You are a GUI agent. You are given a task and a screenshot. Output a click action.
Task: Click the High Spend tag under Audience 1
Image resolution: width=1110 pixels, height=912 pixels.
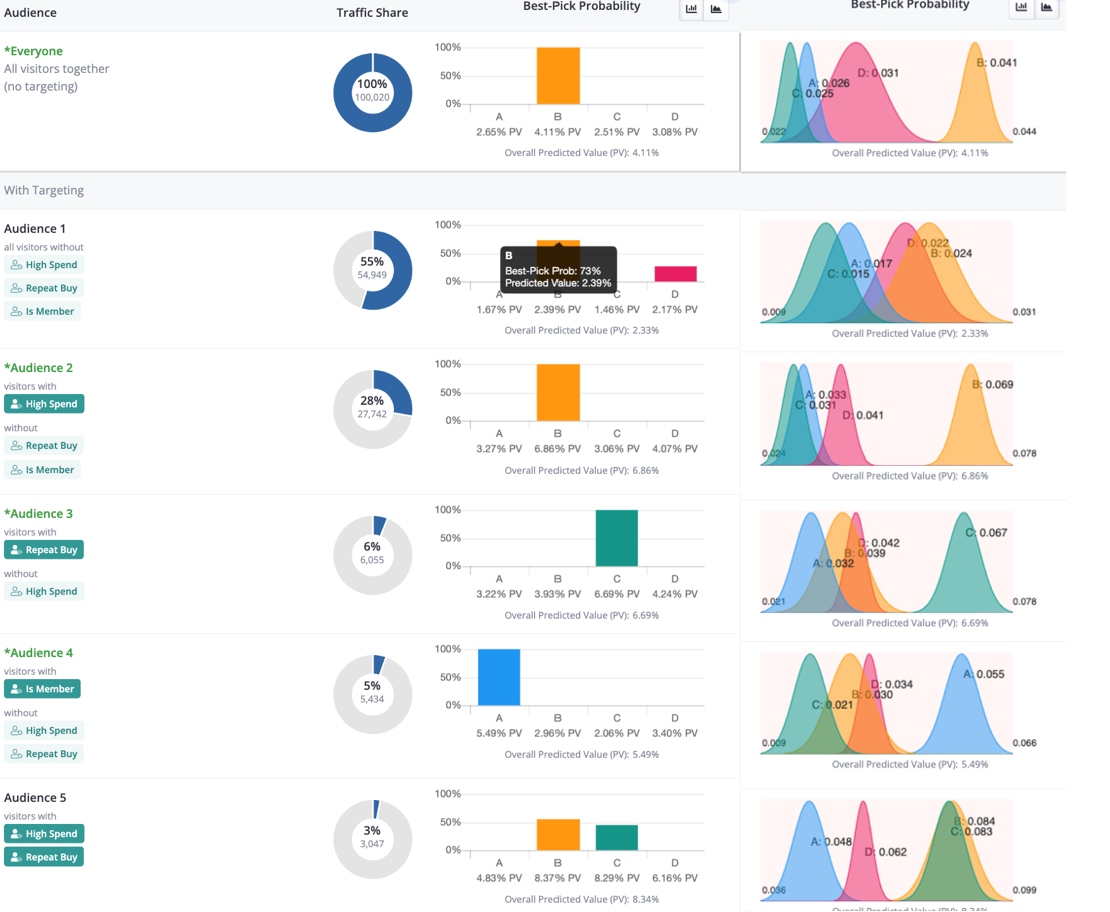click(x=44, y=265)
